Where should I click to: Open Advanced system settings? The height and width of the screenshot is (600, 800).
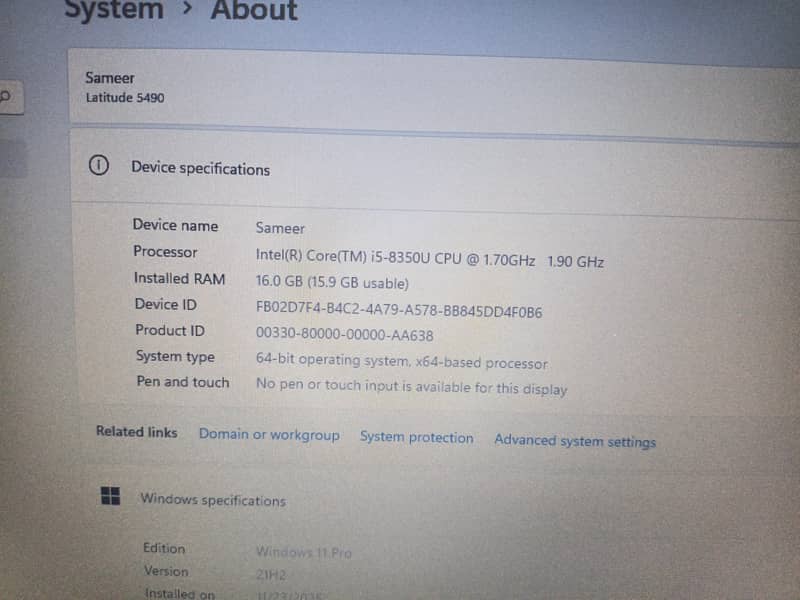coord(575,441)
